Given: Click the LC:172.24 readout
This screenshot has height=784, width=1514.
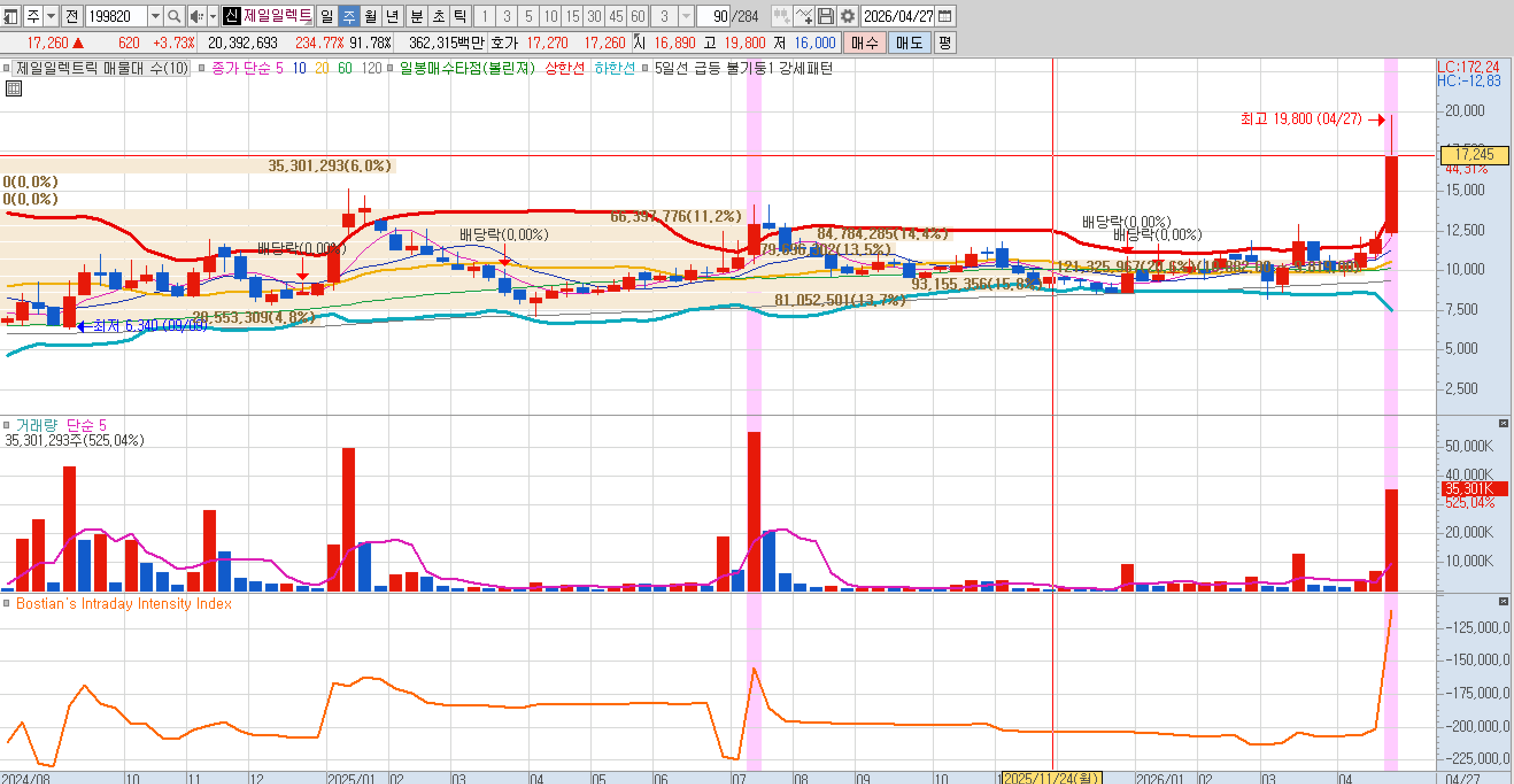Looking at the screenshot, I should click(1468, 67).
